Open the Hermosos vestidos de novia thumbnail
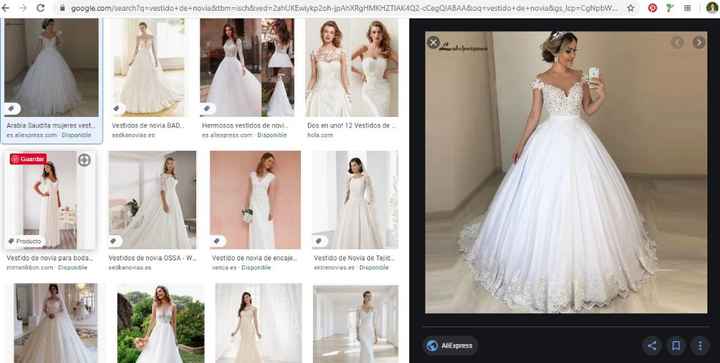The image size is (720, 363). pyautogui.click(x=247, y=67)
